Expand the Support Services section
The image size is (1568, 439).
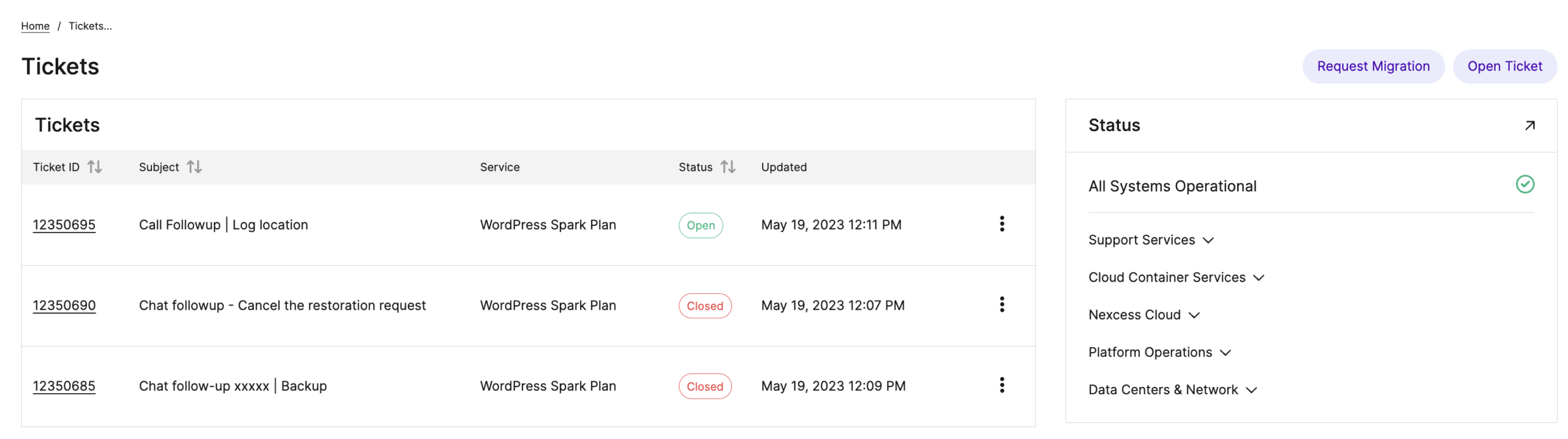click(1209, 240)
